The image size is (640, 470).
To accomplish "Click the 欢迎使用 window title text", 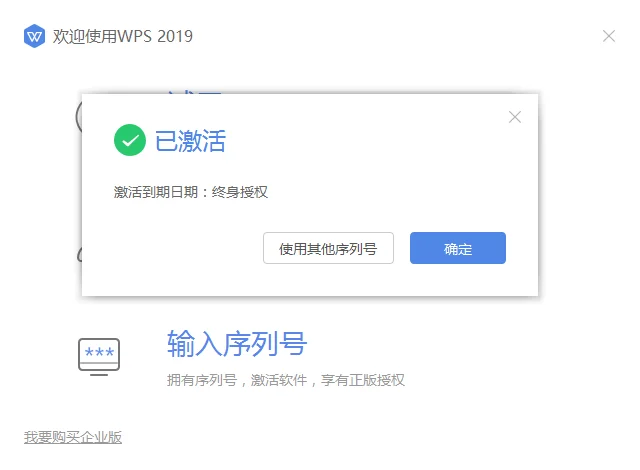I will 85,36.
